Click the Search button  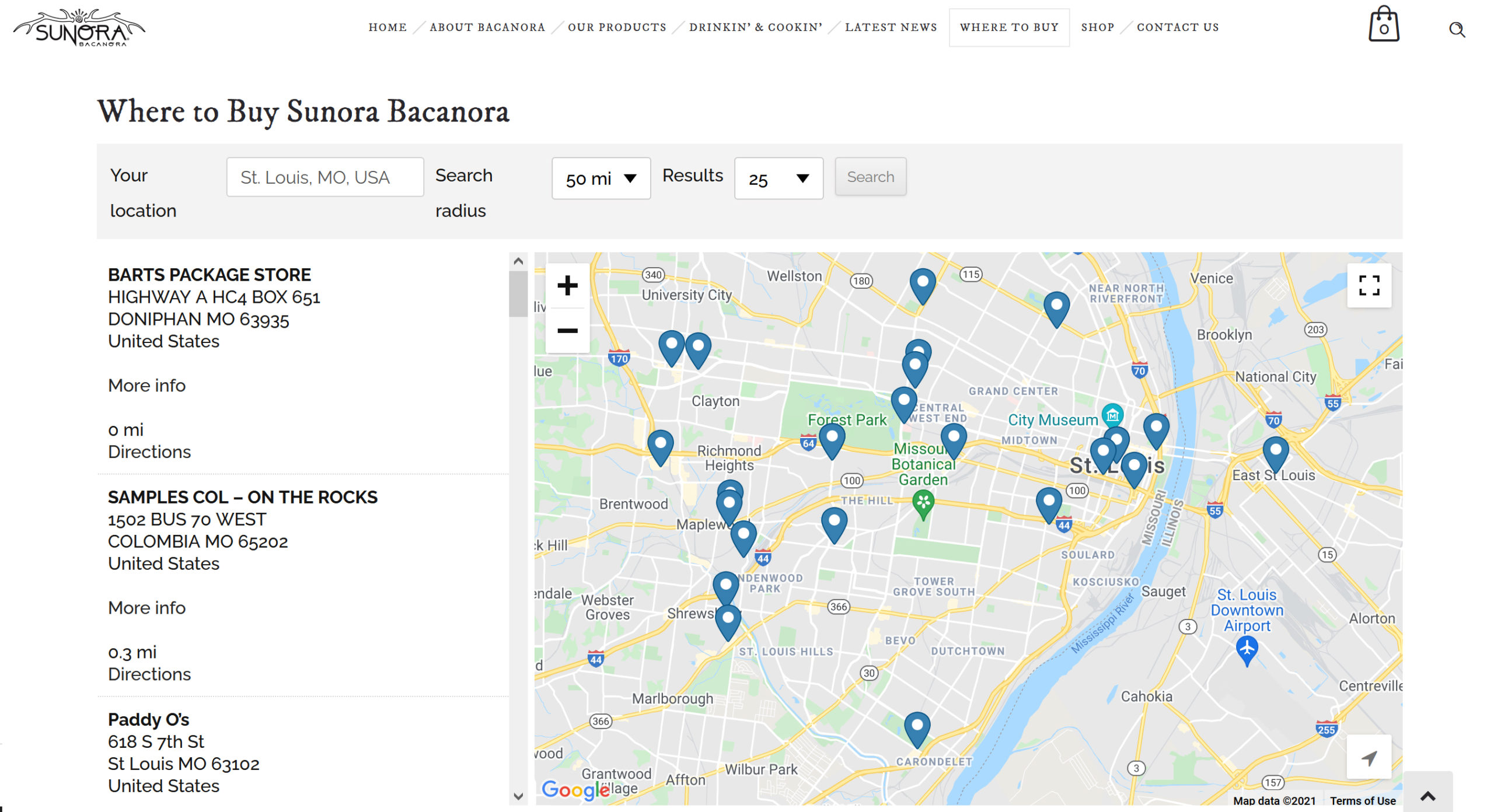[x=870, y=177]
